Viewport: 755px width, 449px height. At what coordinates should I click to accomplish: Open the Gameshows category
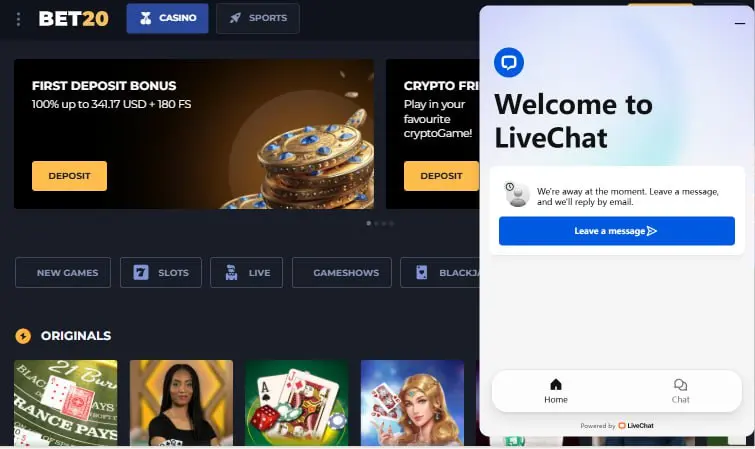(x=342, y=273)
